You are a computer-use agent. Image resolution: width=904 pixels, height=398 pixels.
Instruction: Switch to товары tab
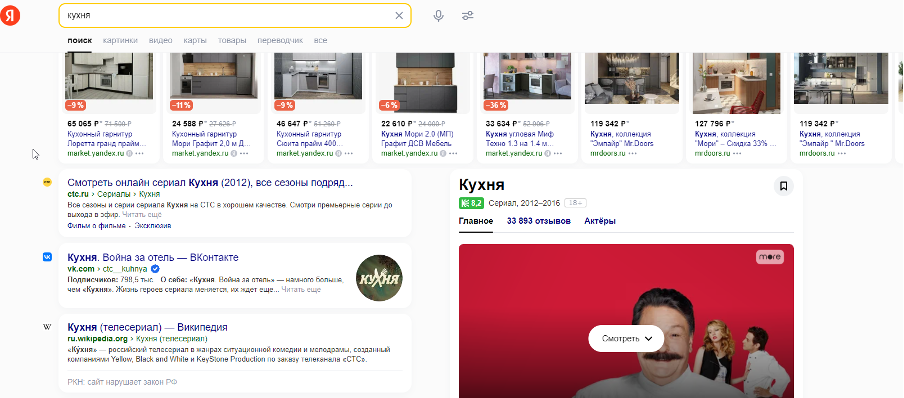click(232, 40)
